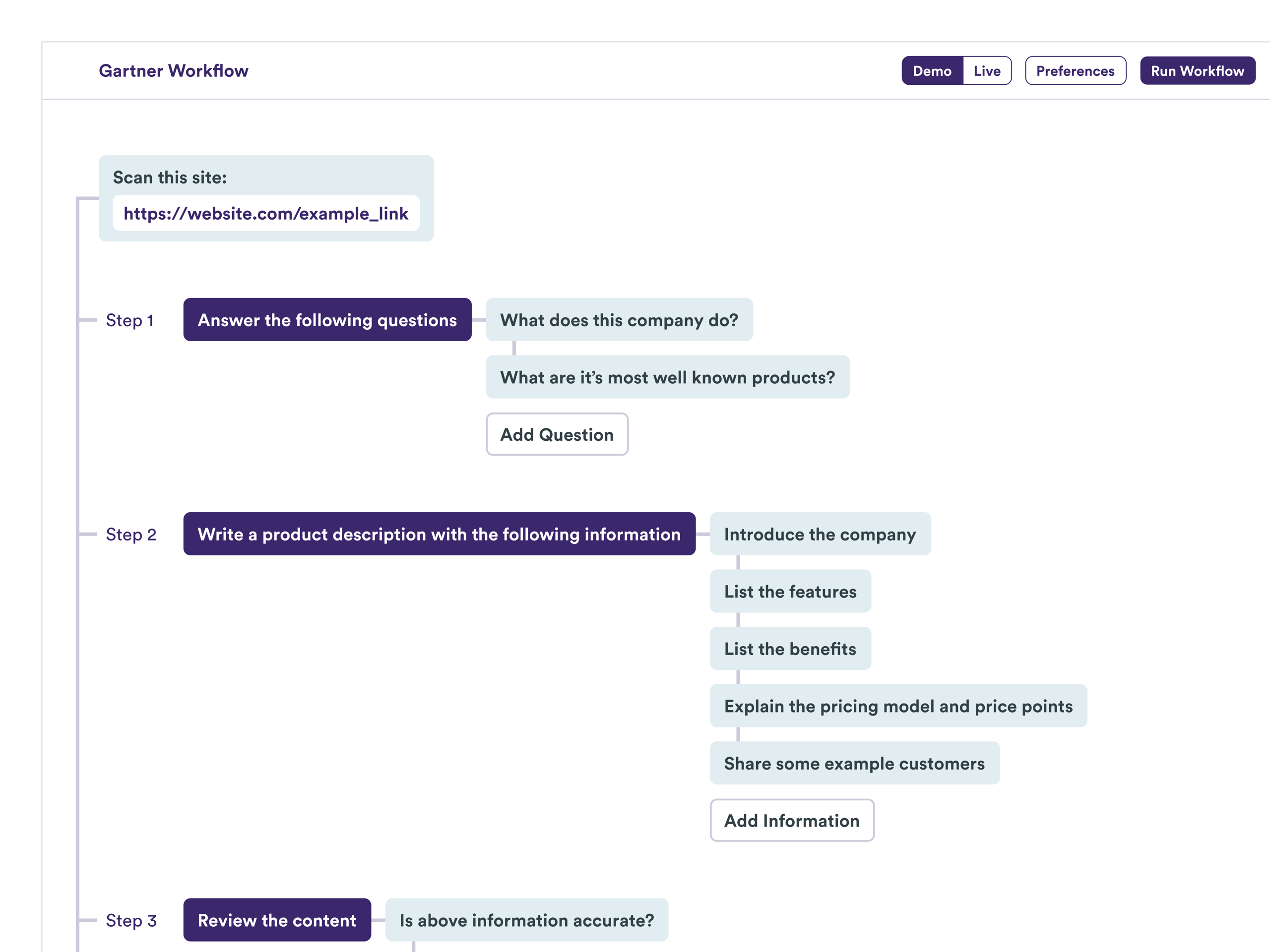The width and height of the screenshot is (1270, 952).
Task: Select the 'Scan this site:' label
Action: pos(169,178)
